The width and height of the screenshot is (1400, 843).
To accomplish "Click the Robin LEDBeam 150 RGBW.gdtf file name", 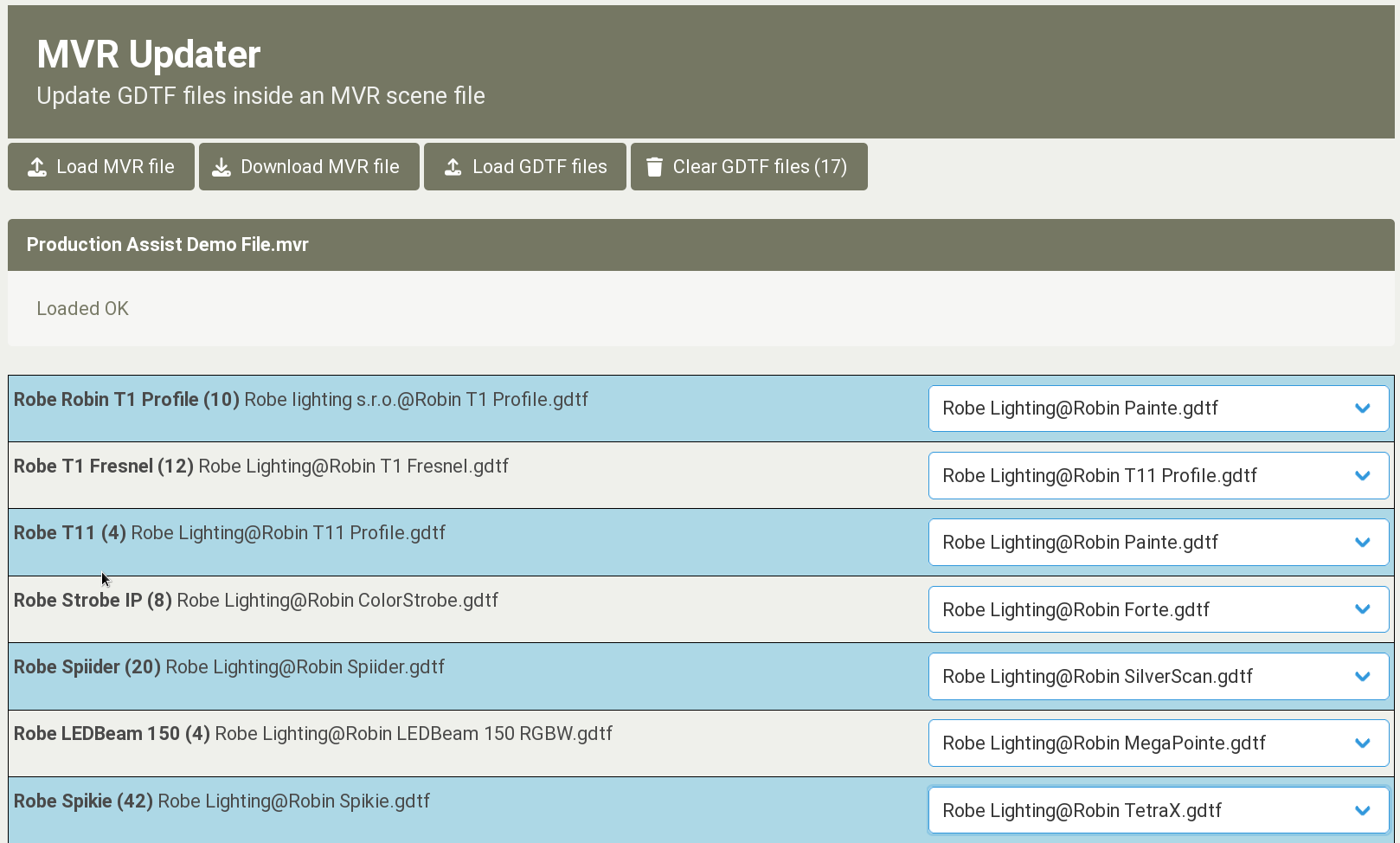I will point(414,734).
